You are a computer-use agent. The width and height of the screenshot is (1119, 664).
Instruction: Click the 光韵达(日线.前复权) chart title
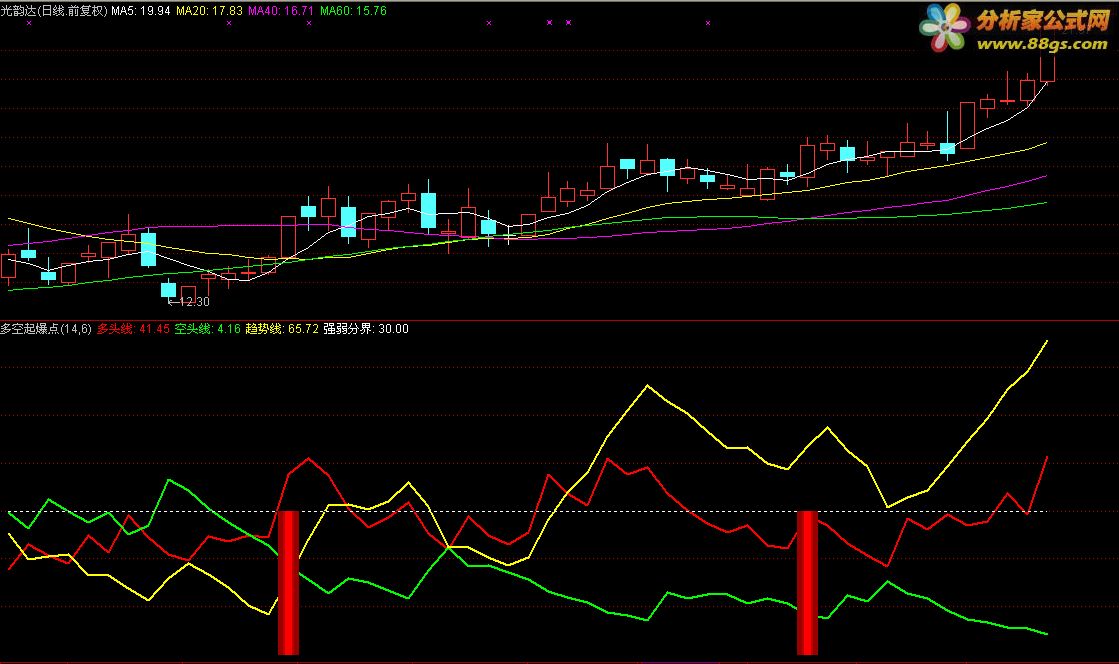tap(54, 11)
